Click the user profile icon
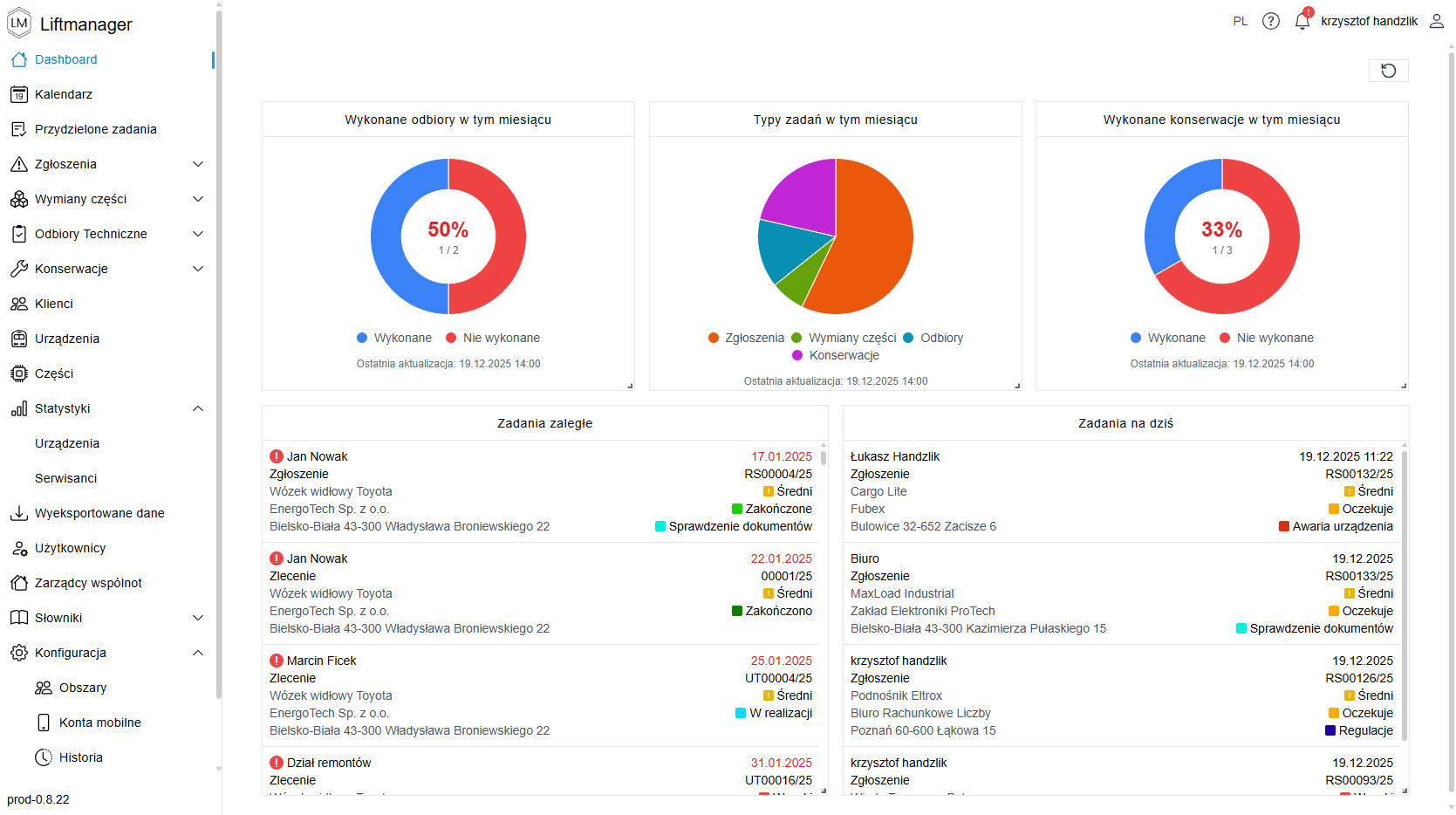The image size is (1456, 815). [x=1436, y=21]
